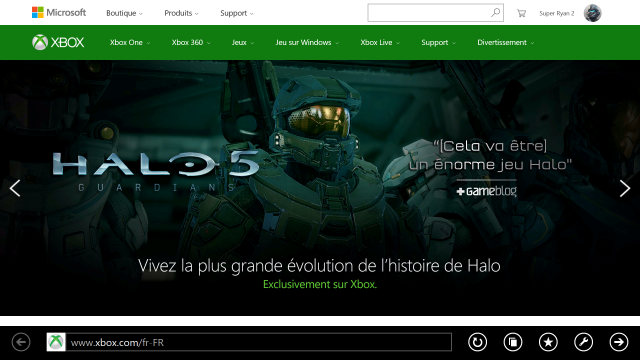The image size is (640, 360).
Task: Open the tabs view icon
Action: [513, 342]
